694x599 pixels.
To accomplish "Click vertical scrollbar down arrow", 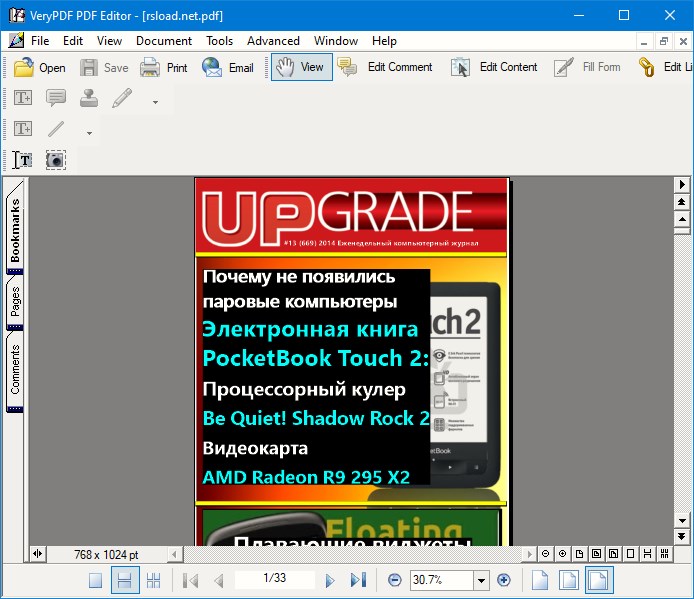I will click(682, 521).
